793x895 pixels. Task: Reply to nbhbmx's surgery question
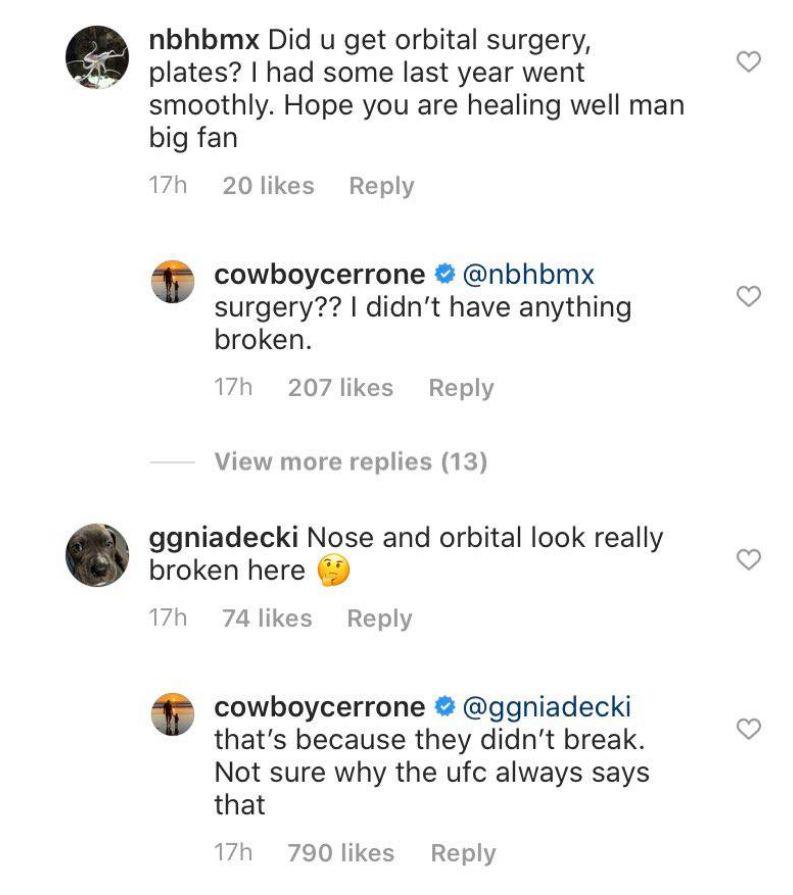381,185
